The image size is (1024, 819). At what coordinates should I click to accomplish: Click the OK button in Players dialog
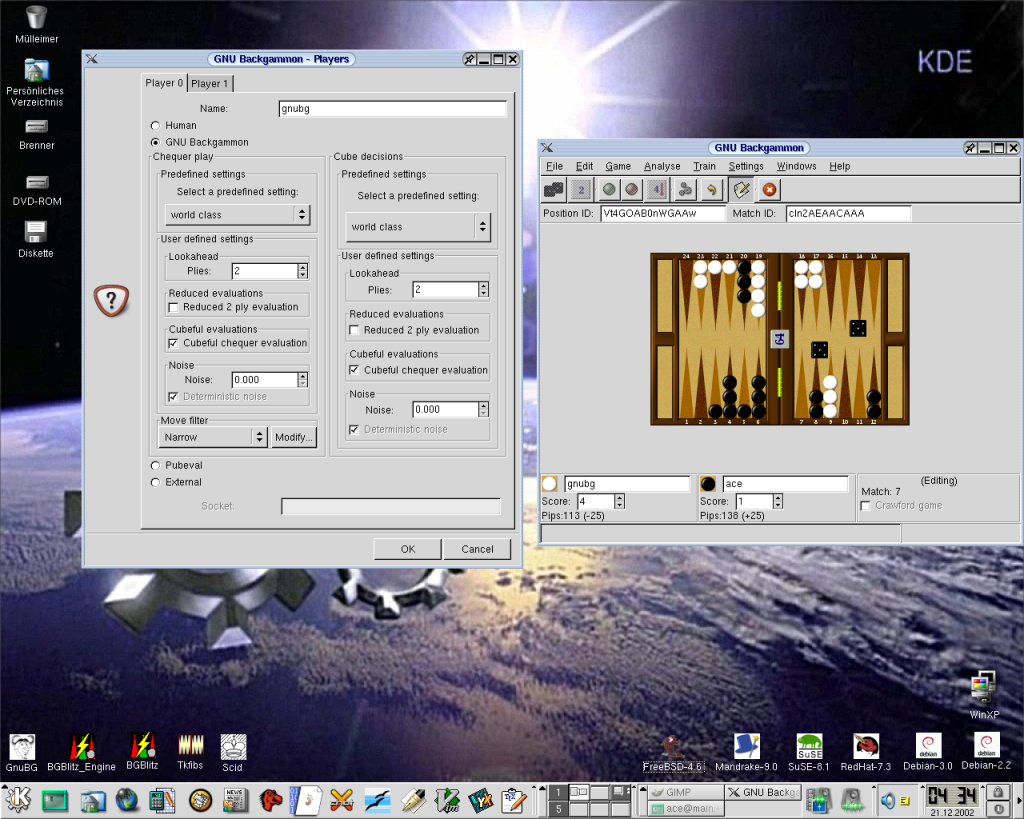click(x=408, y=549)
